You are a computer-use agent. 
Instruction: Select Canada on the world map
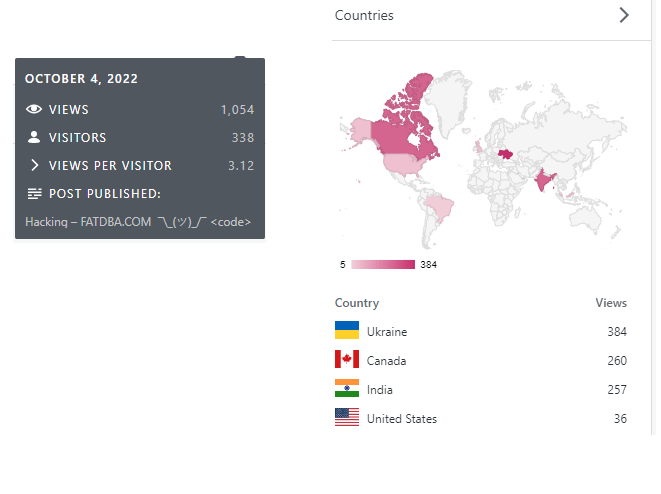coord(405,135)
